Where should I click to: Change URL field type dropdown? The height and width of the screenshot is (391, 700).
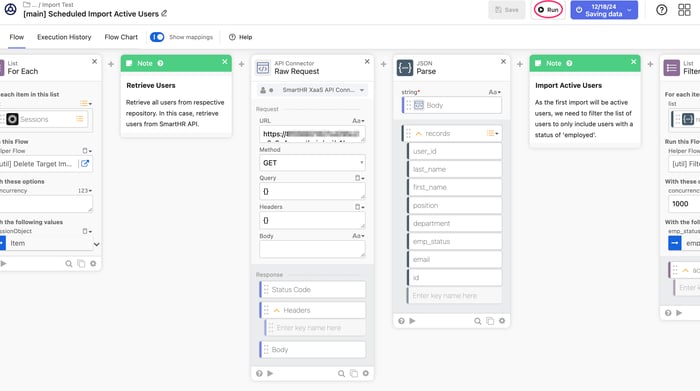(x=358, y=121)
